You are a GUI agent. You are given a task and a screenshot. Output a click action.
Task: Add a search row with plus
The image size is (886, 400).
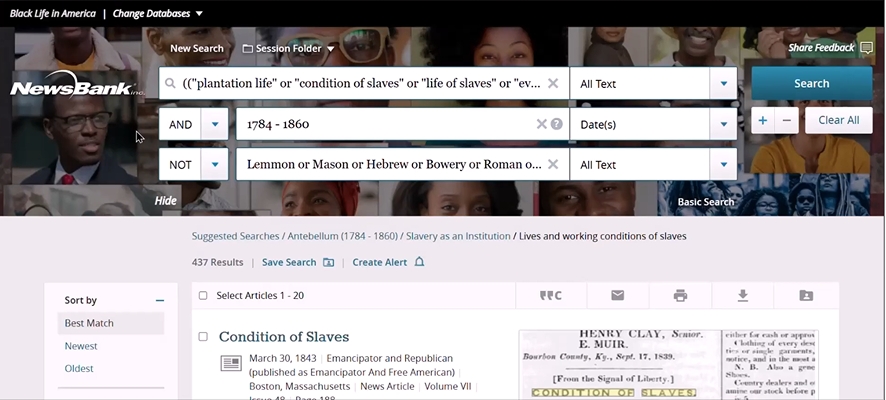point(763,120)
